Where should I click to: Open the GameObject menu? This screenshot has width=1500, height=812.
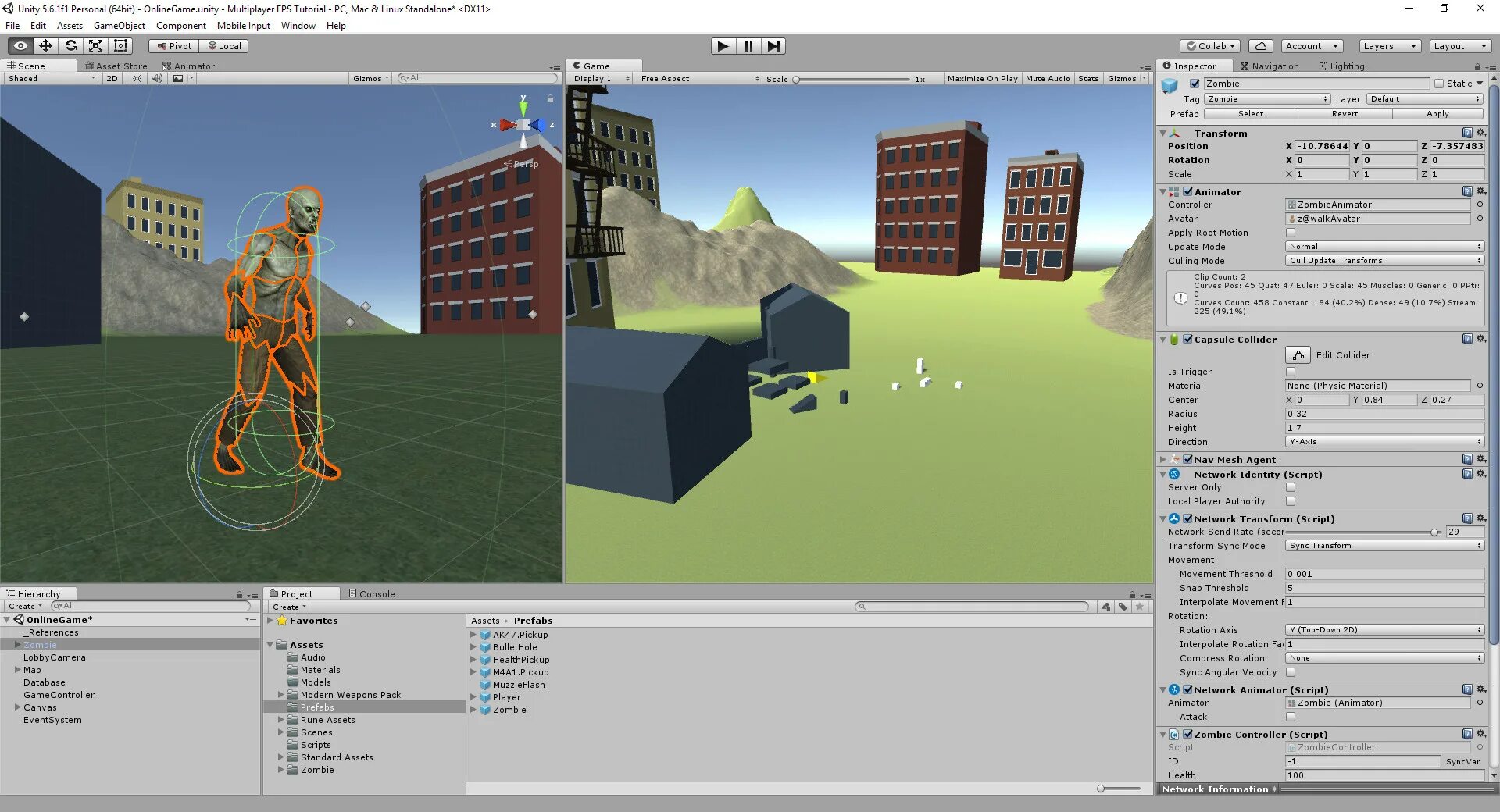coord(119,25)
